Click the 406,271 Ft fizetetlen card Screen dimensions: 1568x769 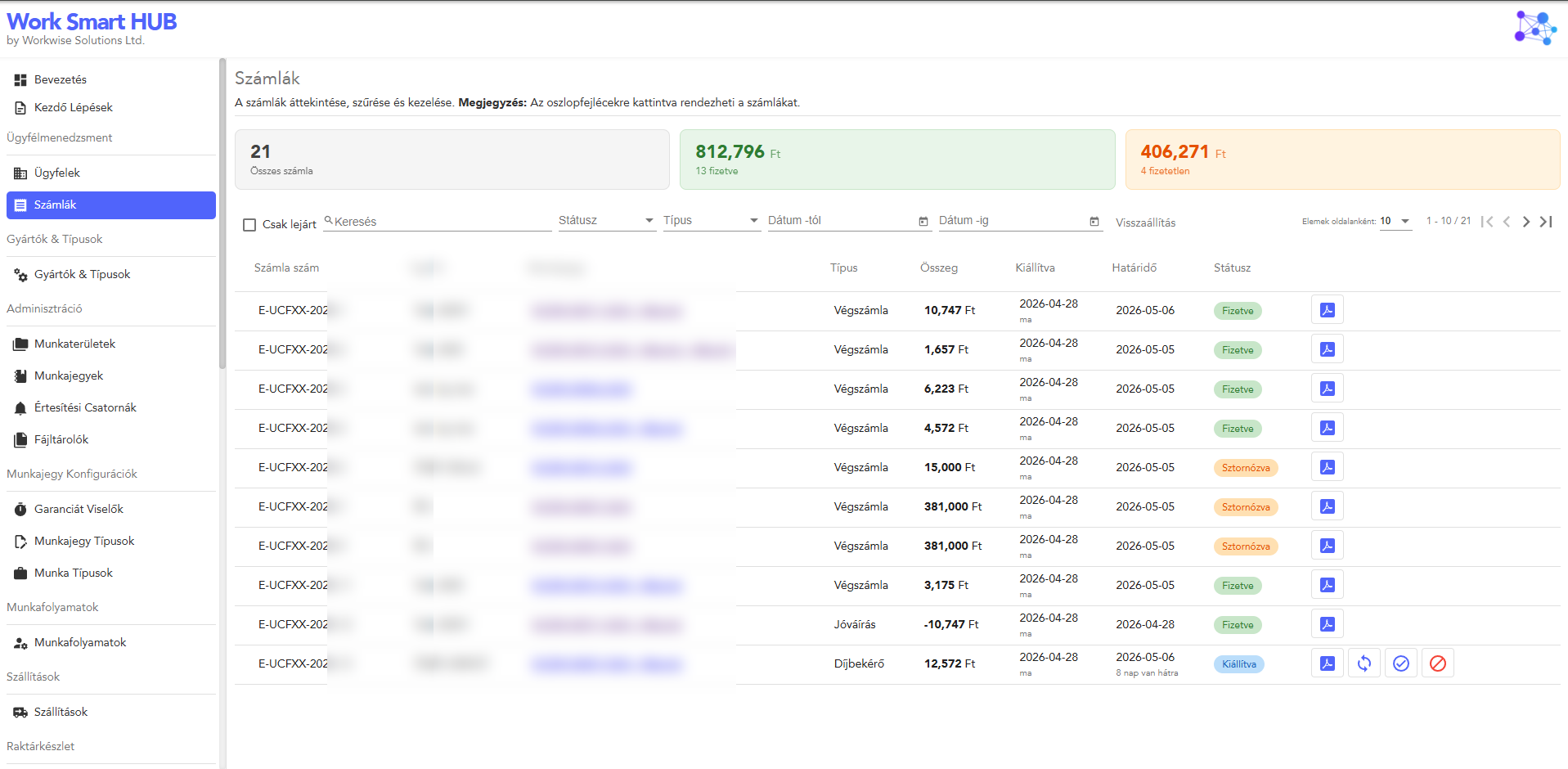coord(1342,160)
